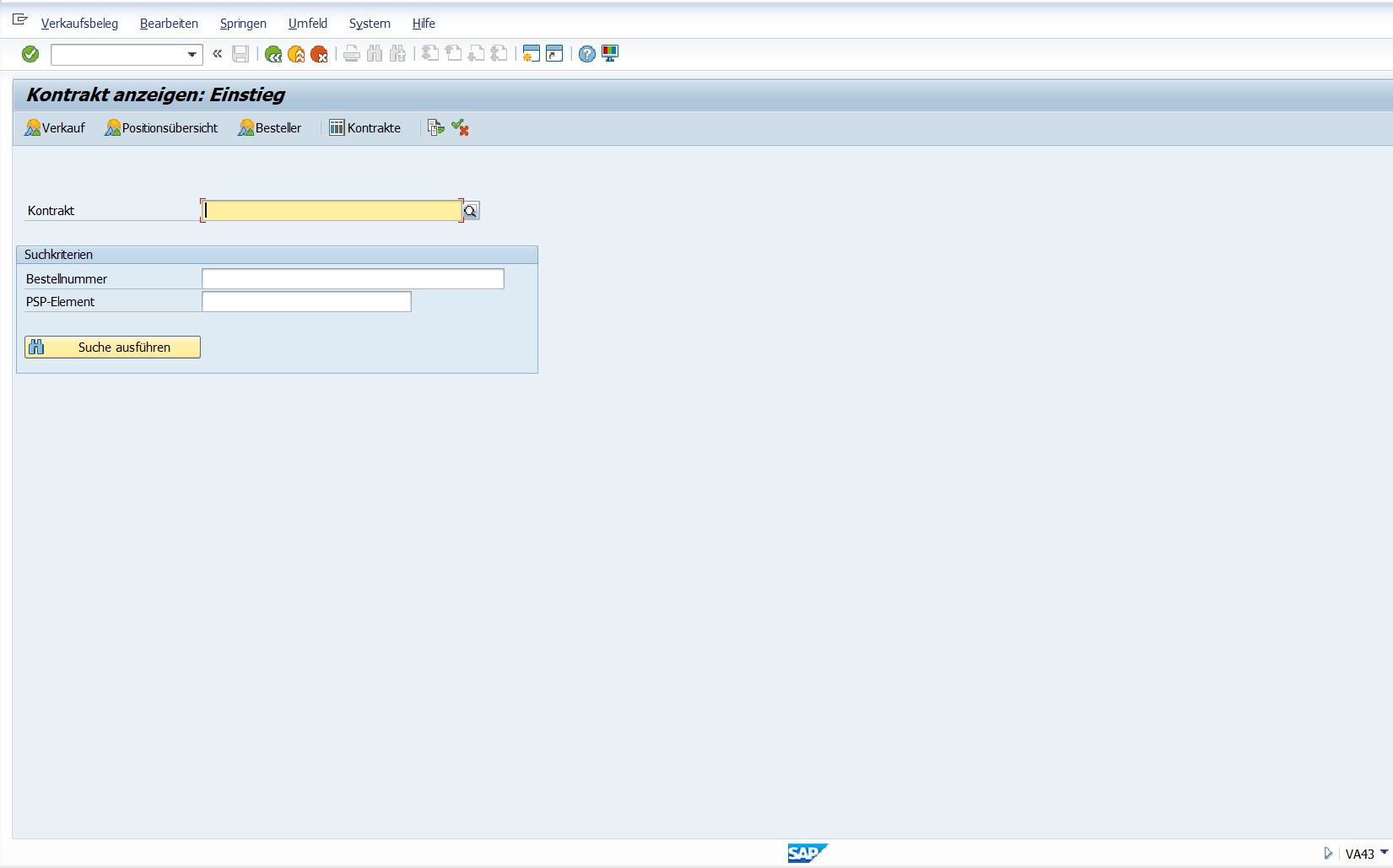Click the Previous Page icon
This screenshot has height=868, width=1393.
click(453, 54)
